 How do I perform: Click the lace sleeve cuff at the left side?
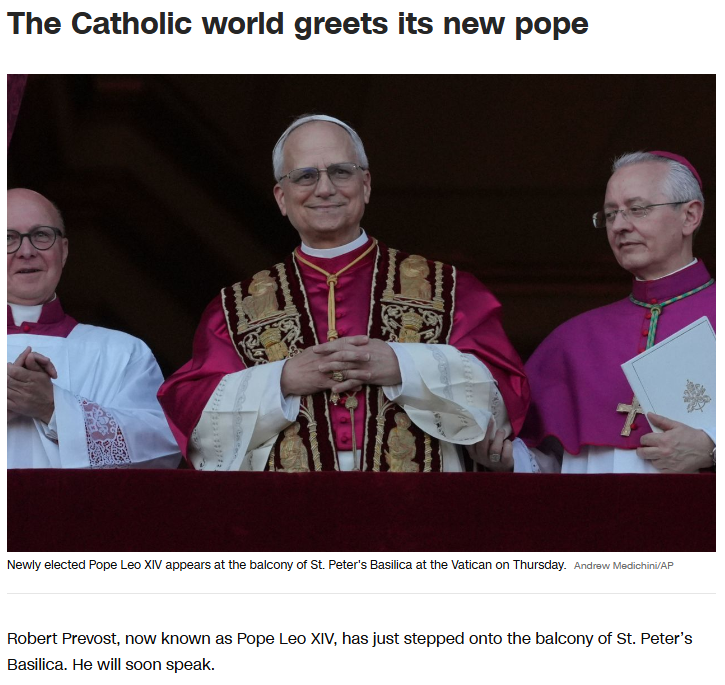point(104,432)
